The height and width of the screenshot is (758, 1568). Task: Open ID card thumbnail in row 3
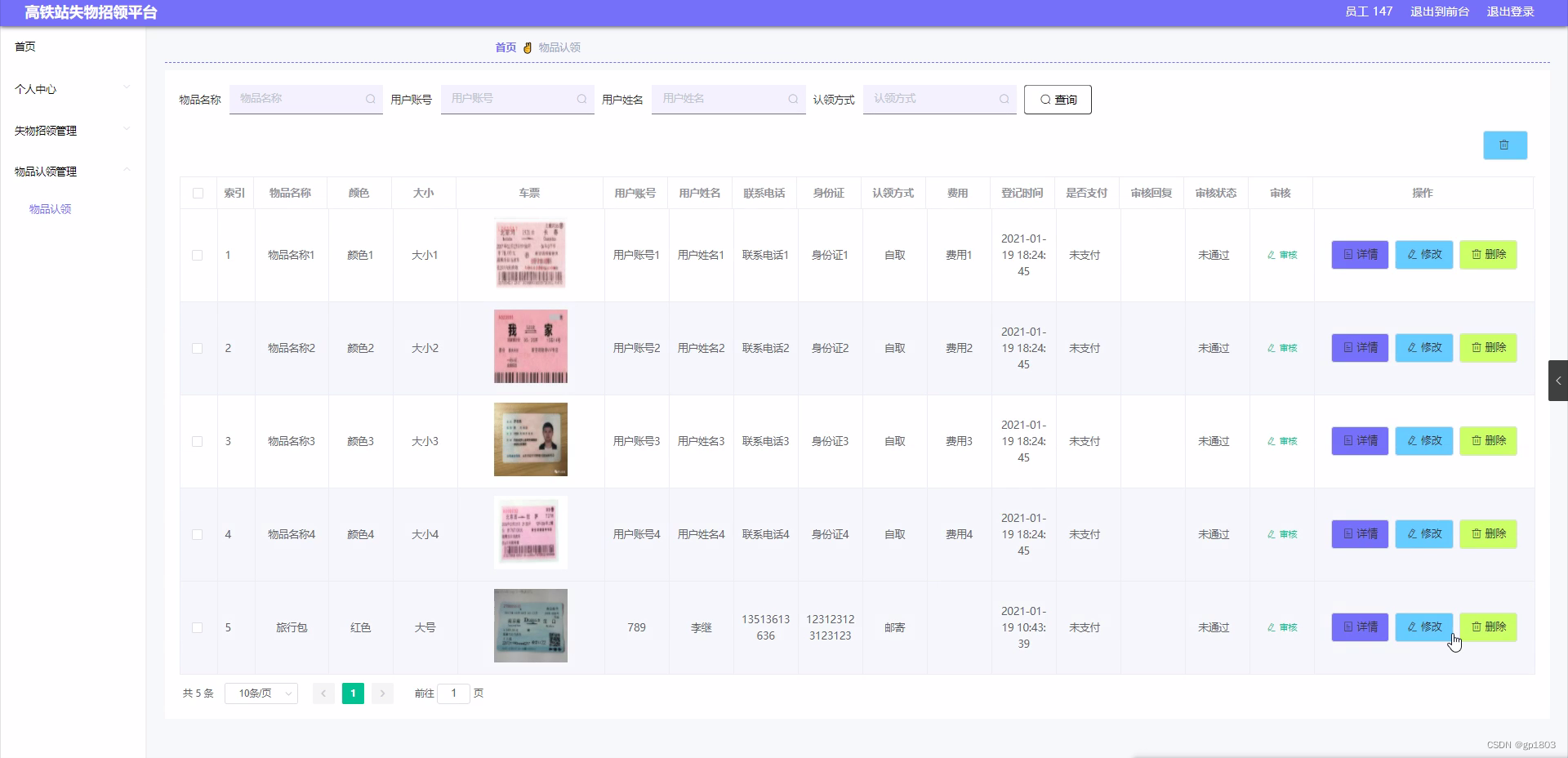coord(531,439)
